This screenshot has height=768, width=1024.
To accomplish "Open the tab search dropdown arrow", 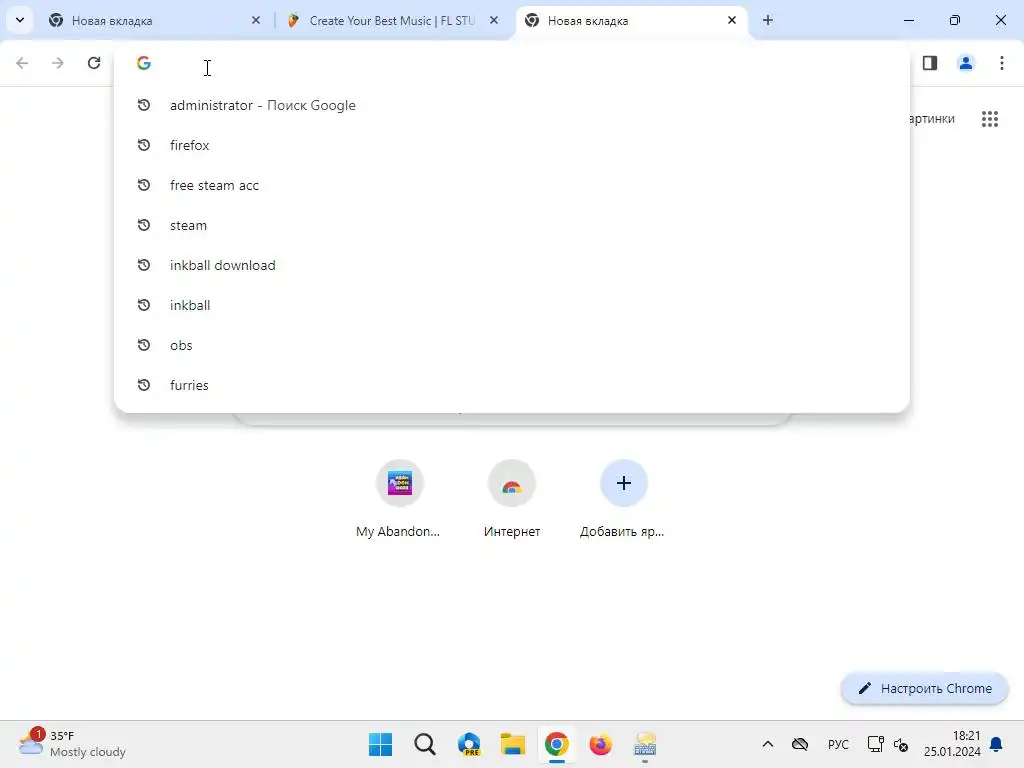I will tap(20, 20).
